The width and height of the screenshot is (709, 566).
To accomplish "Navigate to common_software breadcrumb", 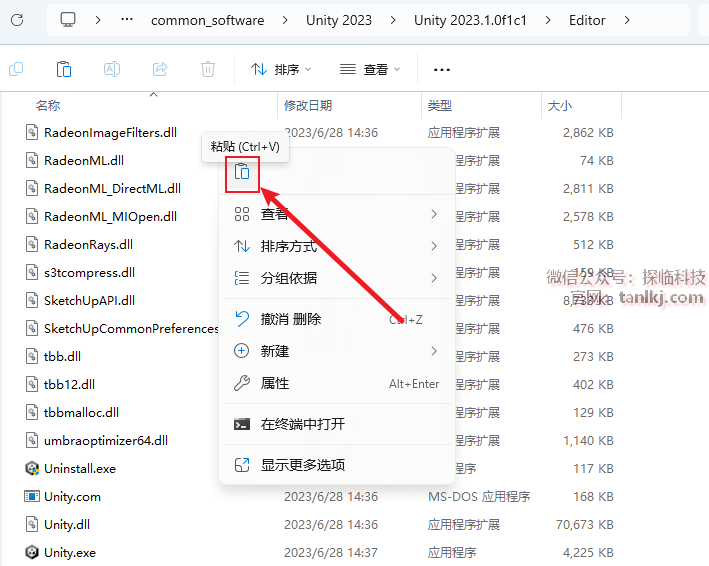I will tap(208, 20).
